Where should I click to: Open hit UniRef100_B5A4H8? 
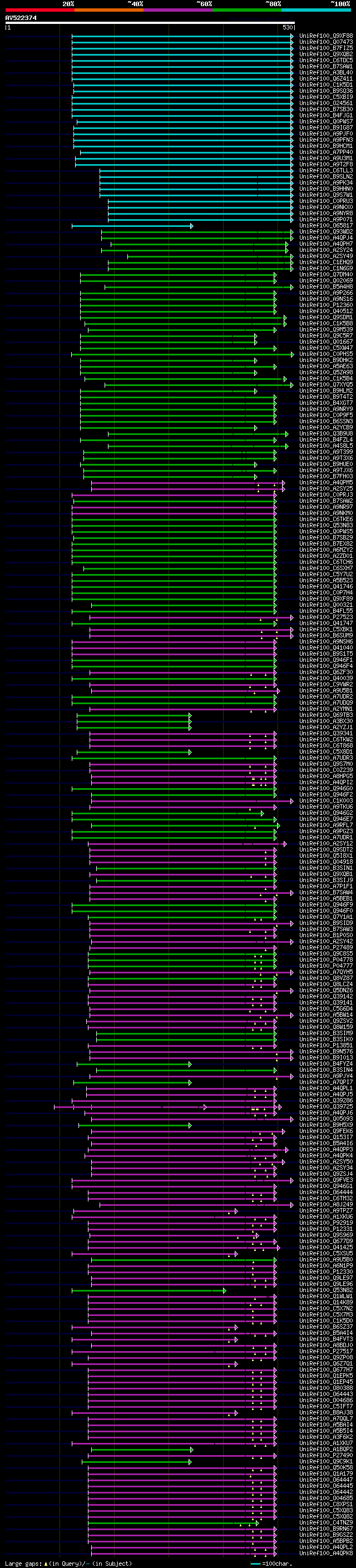tap(326, 286)
